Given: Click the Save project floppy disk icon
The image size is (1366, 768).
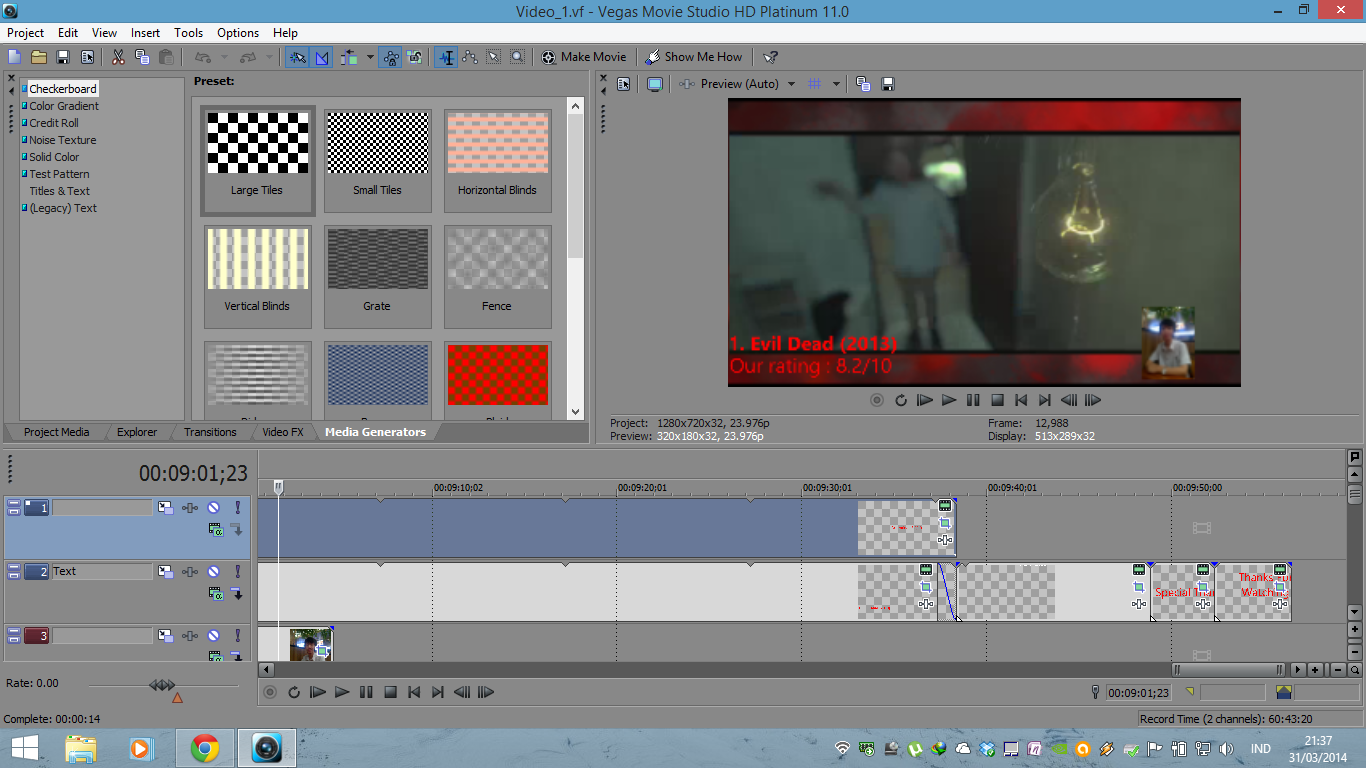Looking at the screenshot, I should pyautogui.click(x=62, y=57).
